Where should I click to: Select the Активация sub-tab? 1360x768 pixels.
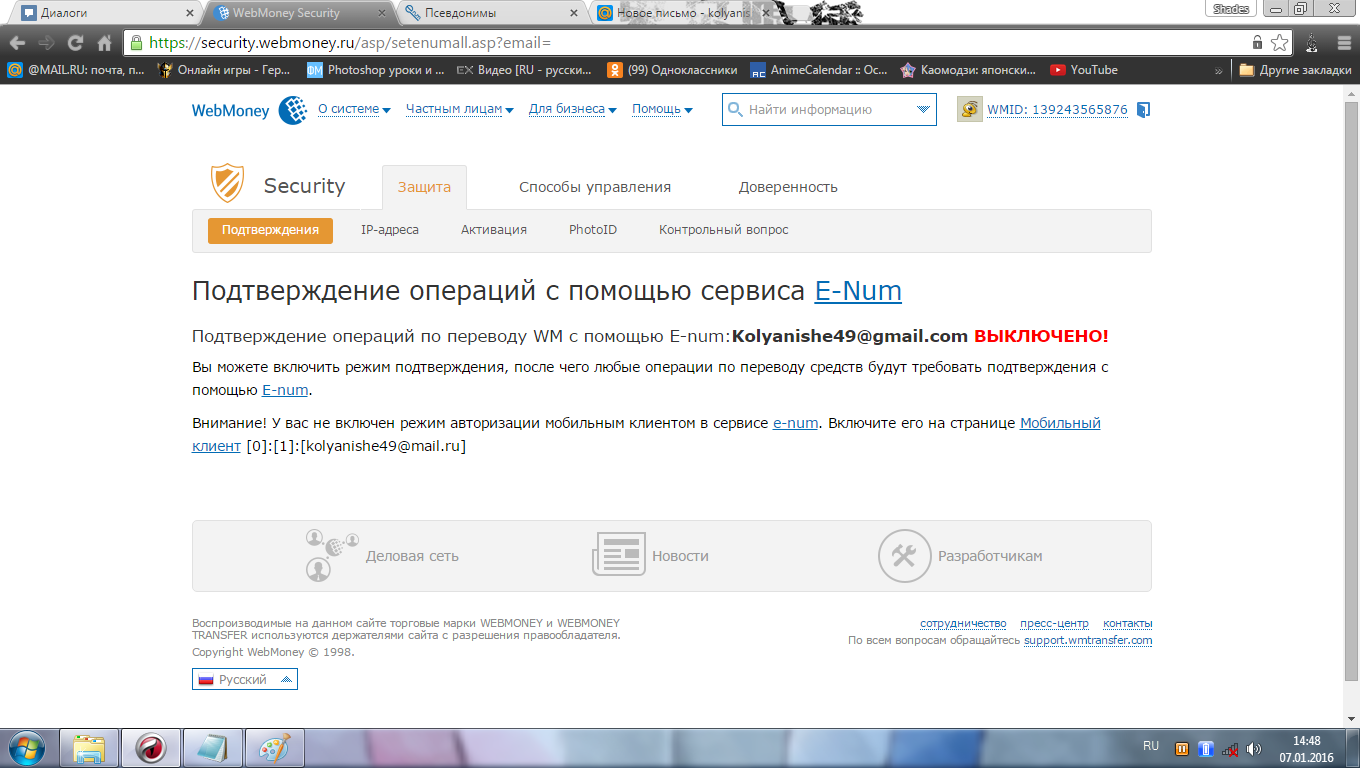click(494, 230)
